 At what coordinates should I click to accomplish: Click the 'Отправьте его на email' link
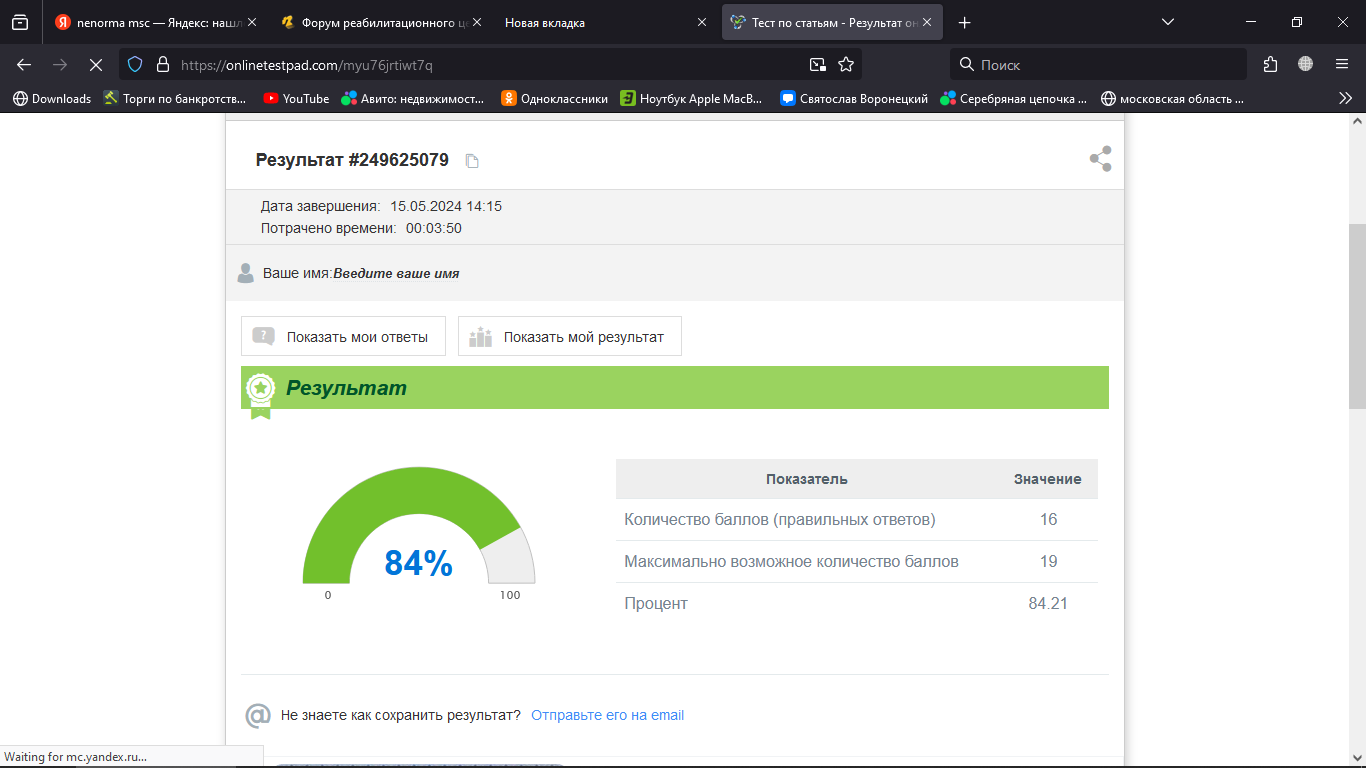pyautogui.click(x=607, y=715)
